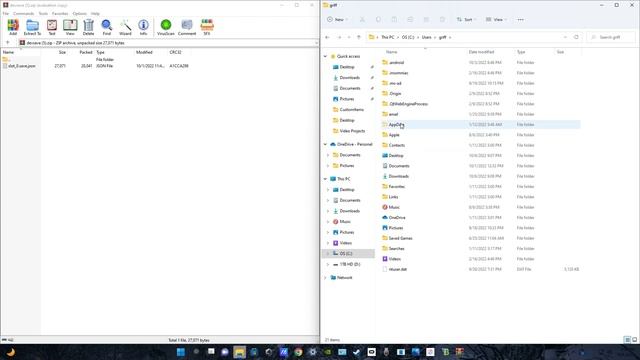
Task: Open previous locations dropdown in Explorer address bar
Action: [x=565, y=37]
